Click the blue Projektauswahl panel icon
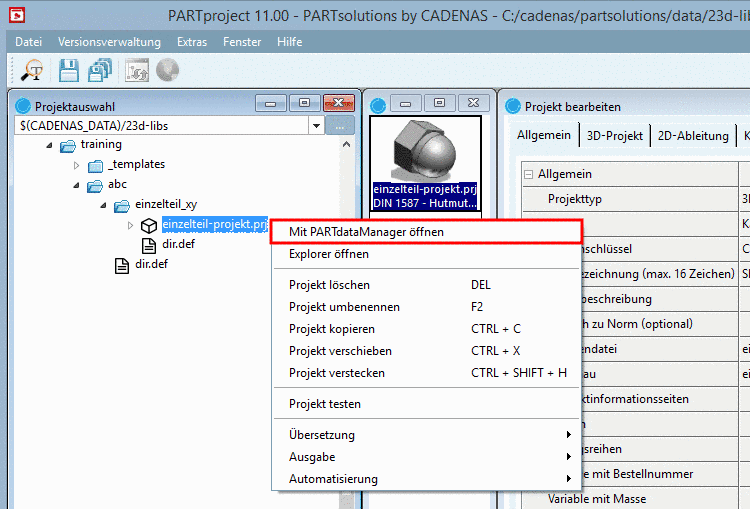Screen dimensions: 750x509 pos(23,106)
